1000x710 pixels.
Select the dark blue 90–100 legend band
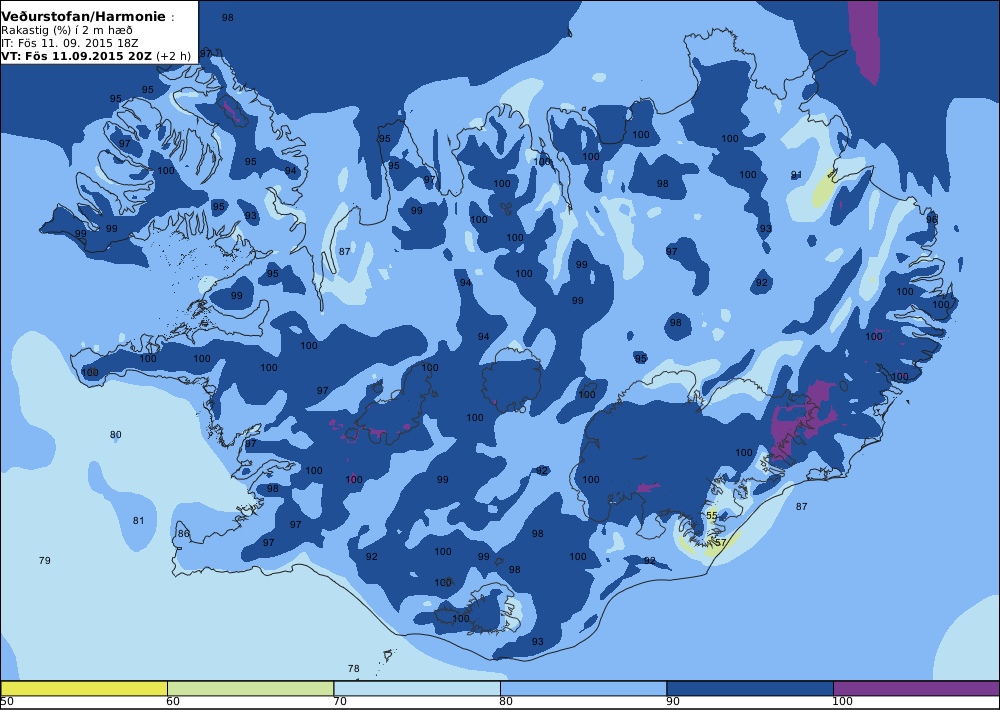(749, 688)
